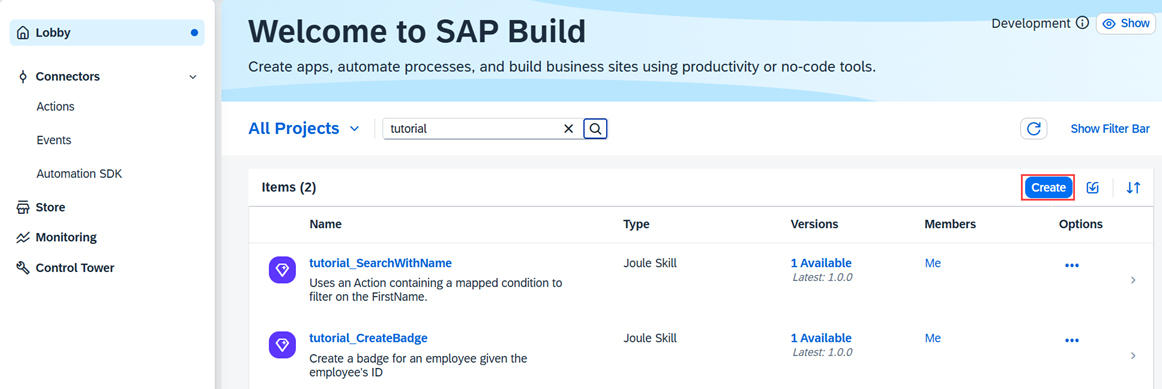Click the Name column header
This screenshot has width=1162, height=389.
pos(325,224)
